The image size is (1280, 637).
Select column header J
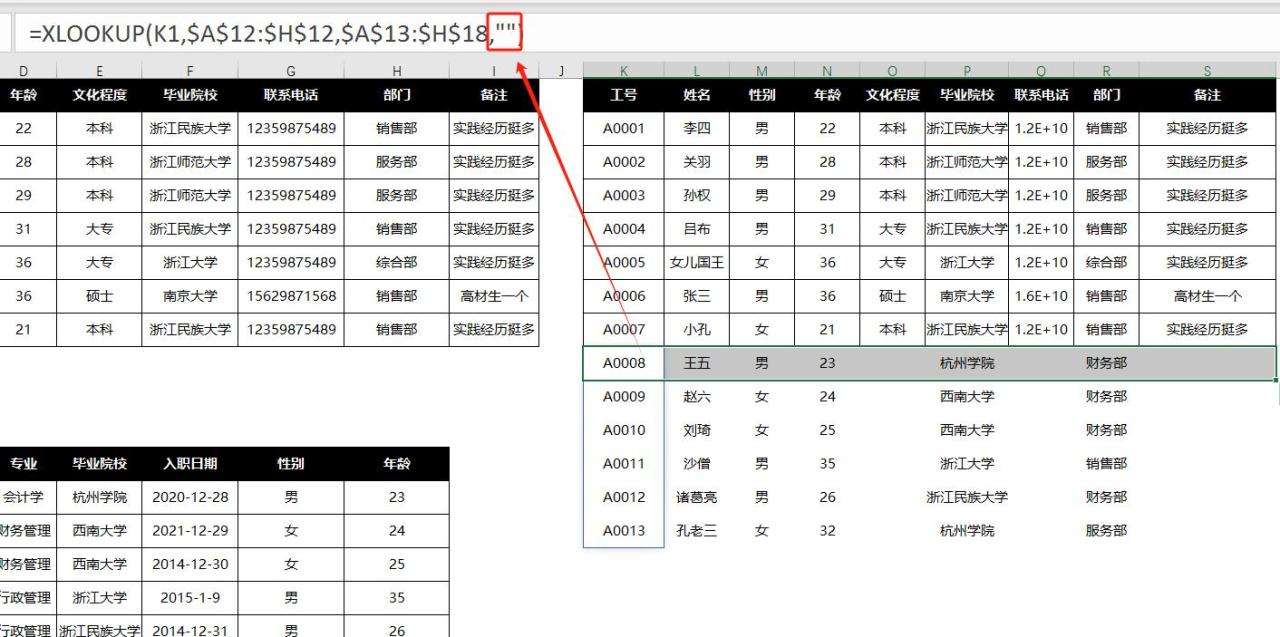pos(561,70)
